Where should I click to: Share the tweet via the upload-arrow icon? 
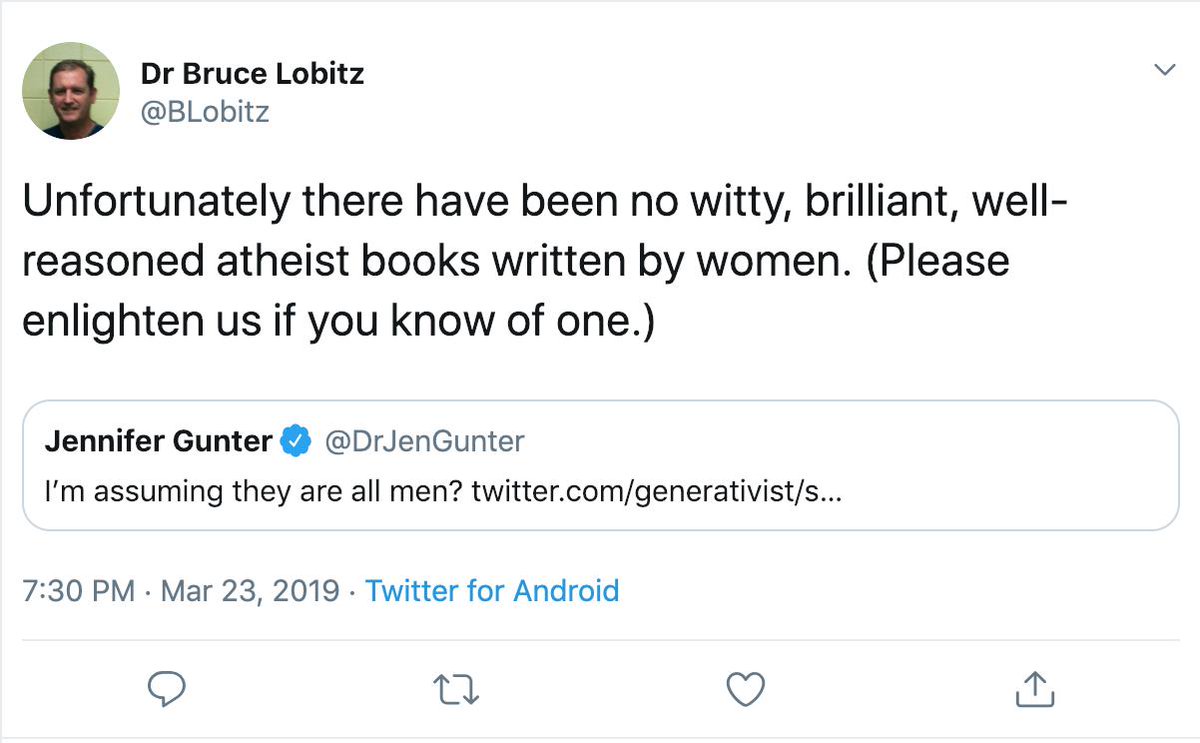coord(1035,688)
